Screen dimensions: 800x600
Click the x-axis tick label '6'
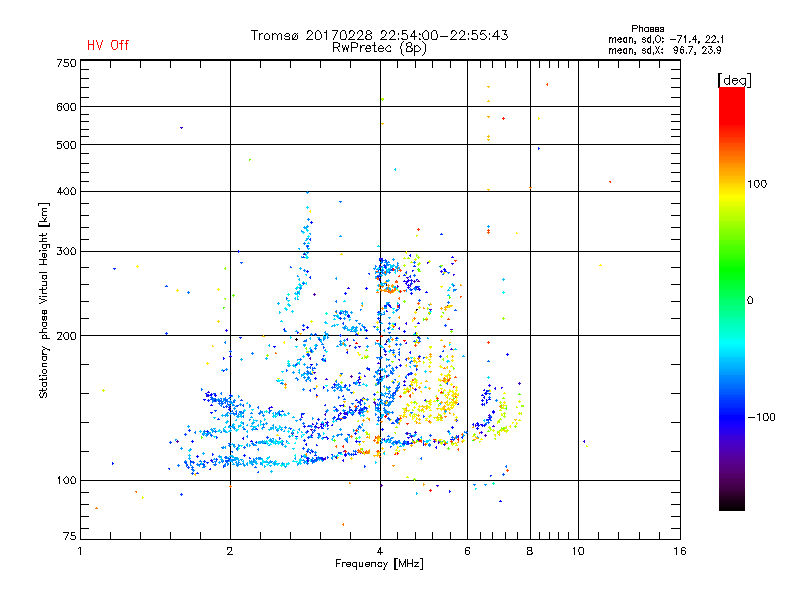(467, 551)
